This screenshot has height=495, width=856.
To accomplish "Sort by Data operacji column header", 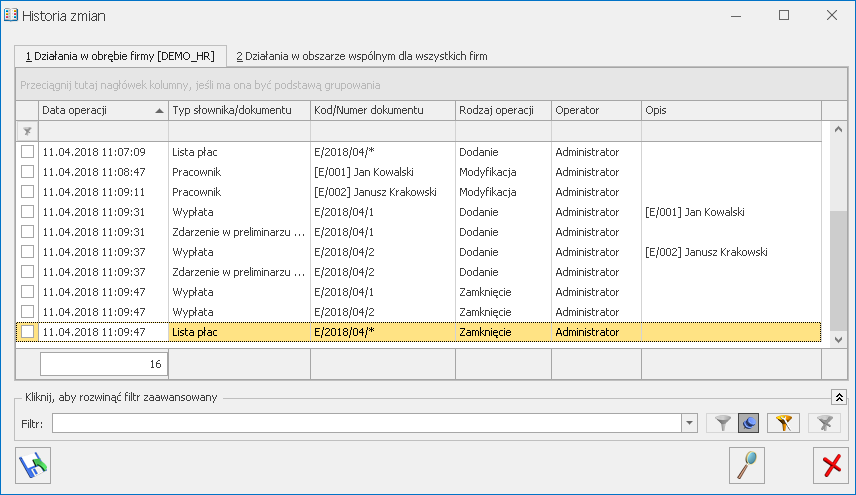I will (103, 110).
